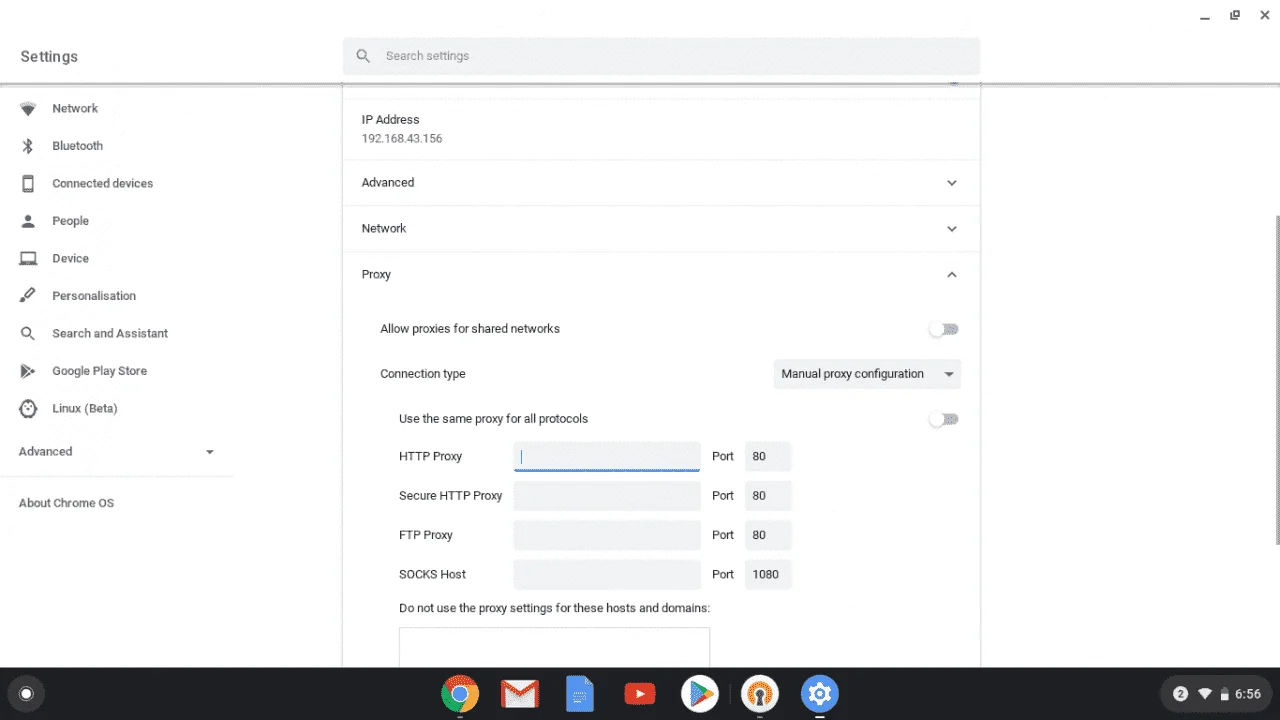
Task: Open About Chrome OS
Action: [66, 503]
